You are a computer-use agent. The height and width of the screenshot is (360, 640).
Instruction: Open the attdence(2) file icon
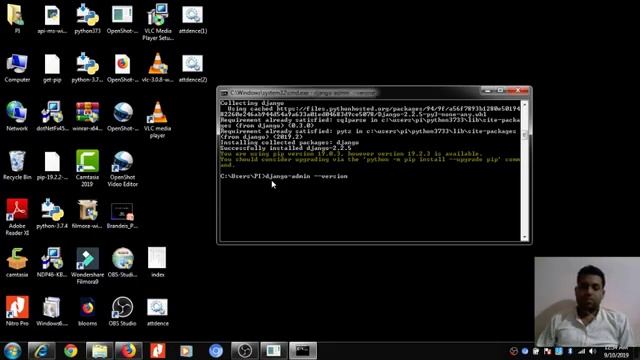click(192, 67)
